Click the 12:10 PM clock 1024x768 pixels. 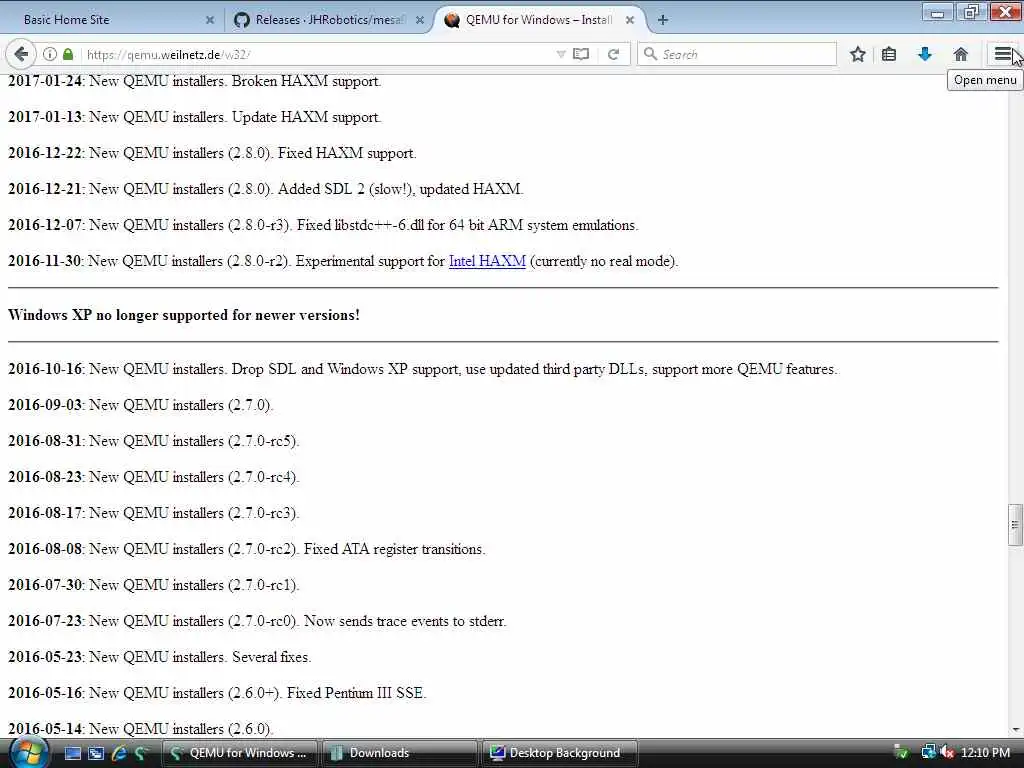pyautogui.click(x=985, y=753)
